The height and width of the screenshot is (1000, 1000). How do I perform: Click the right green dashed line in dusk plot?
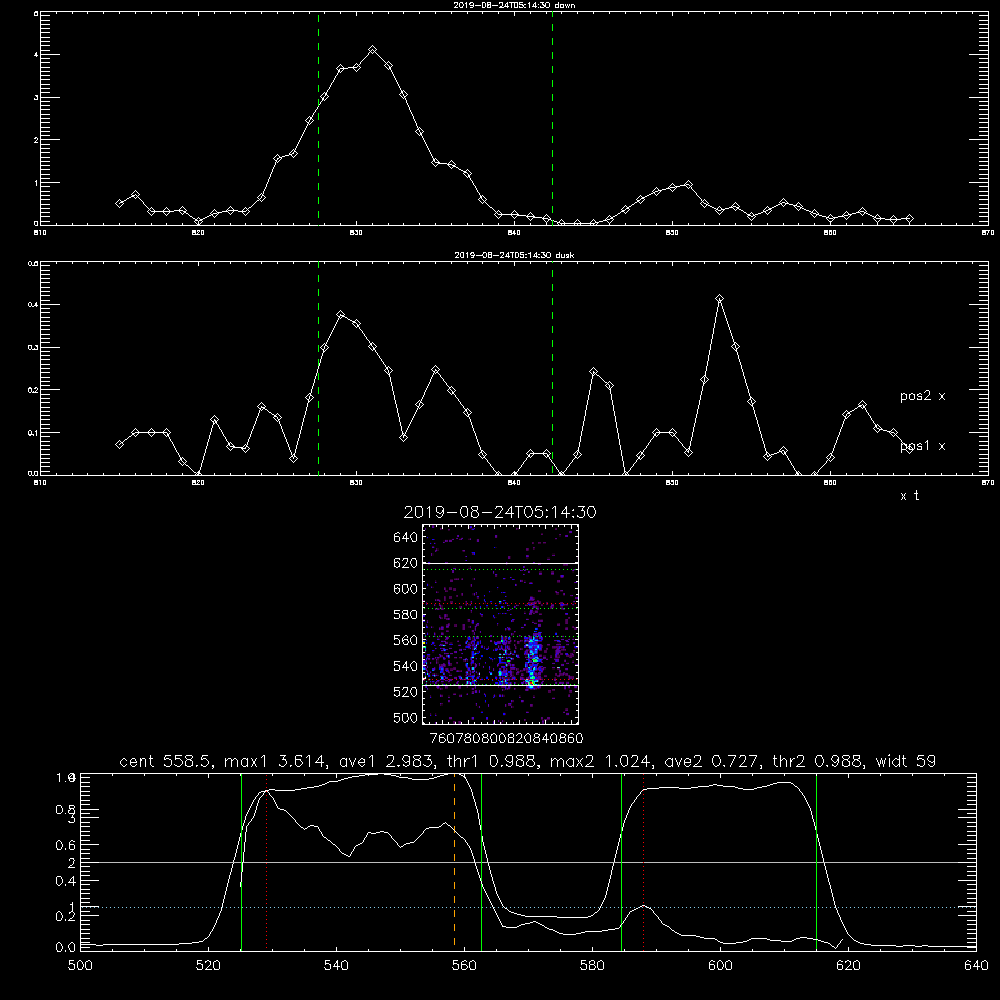pos(552,368)
